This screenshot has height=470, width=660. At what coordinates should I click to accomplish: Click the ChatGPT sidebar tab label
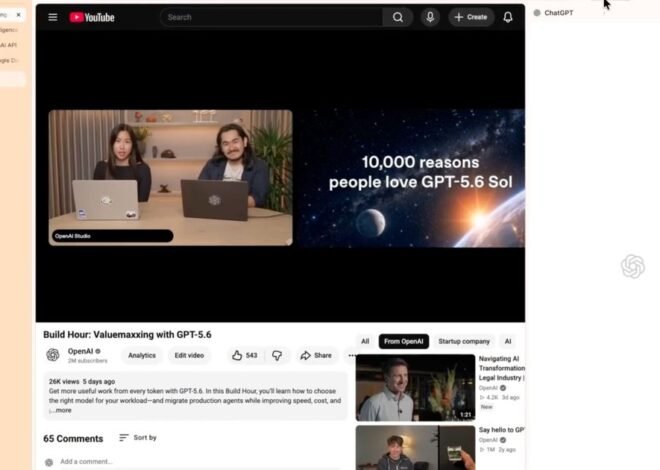559,13
